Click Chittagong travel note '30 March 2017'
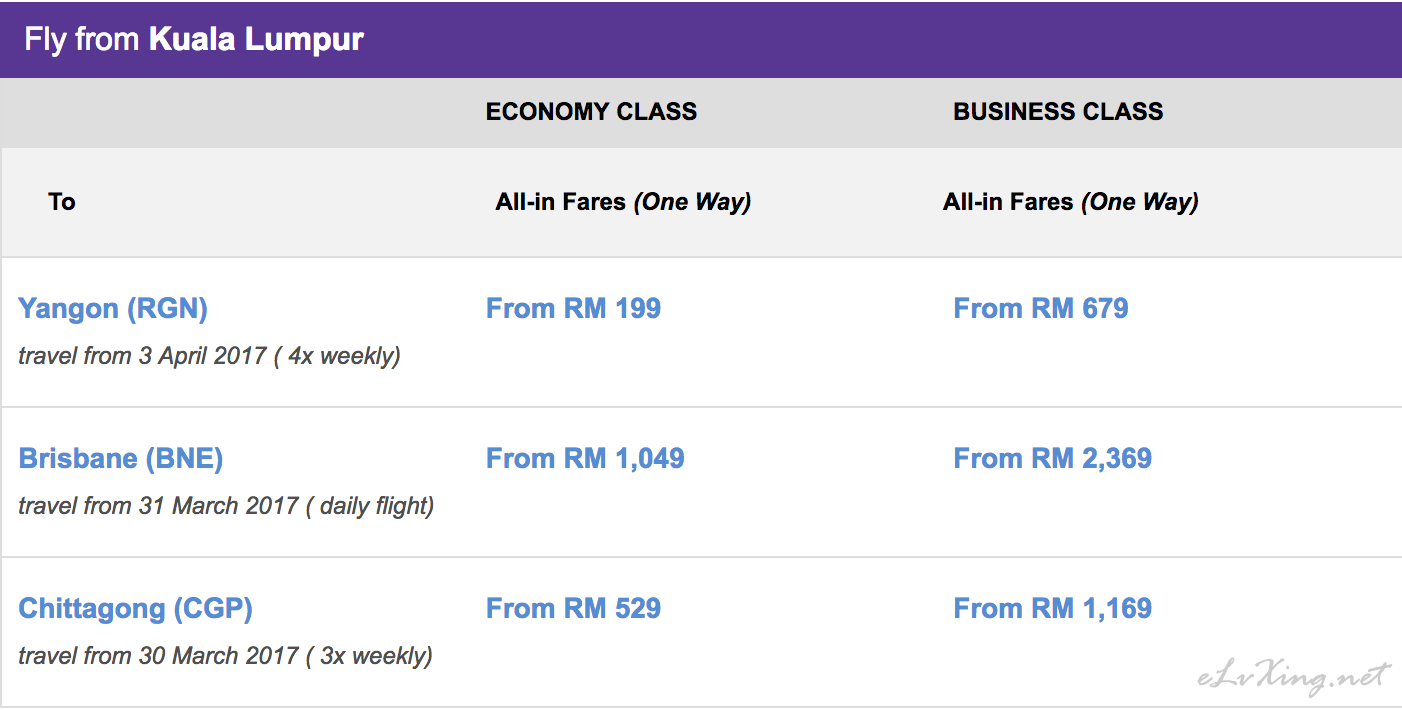The height and width of the screenshot is (710, 1402). tap(218, 656)
